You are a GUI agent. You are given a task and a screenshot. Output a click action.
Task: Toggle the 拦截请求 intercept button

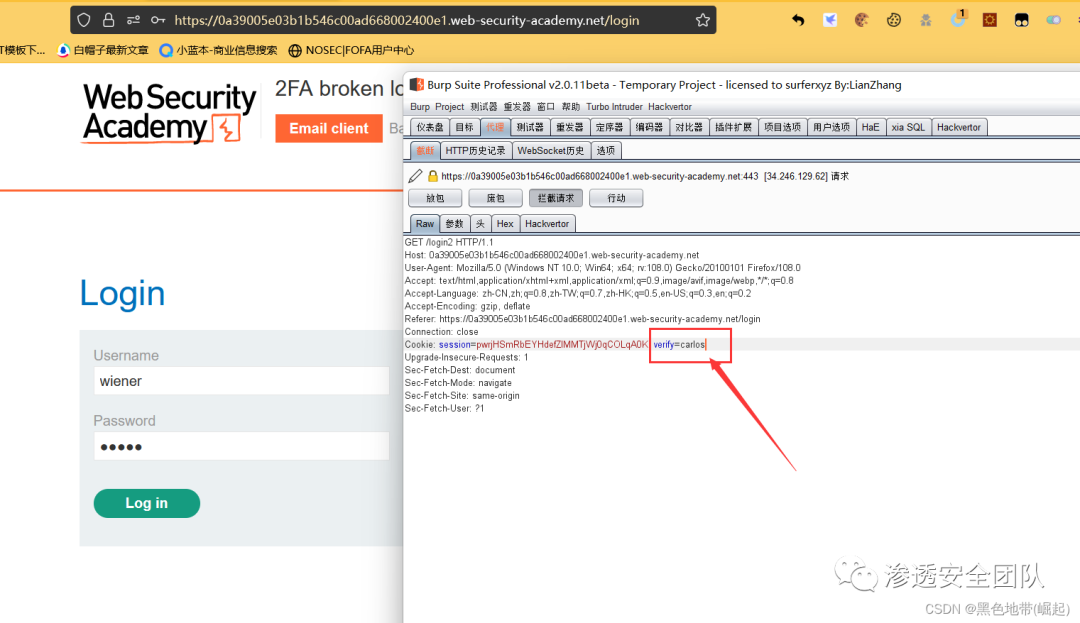[556, 198]
